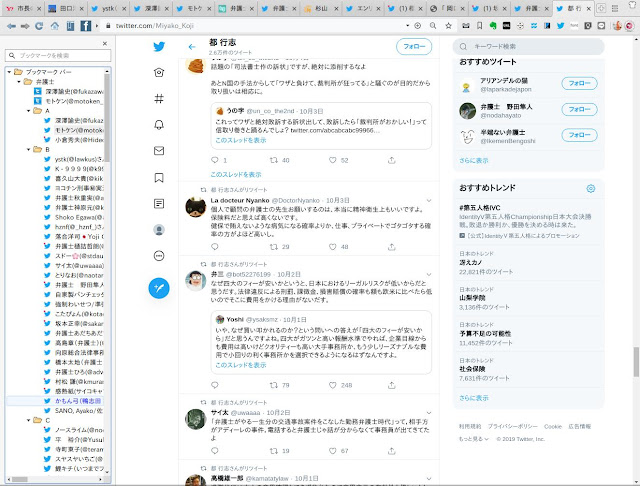The height and width of the screenshot is (486, 640).
Task: Switch to the モトケン browser tab
Action: (x=194, y=8)
